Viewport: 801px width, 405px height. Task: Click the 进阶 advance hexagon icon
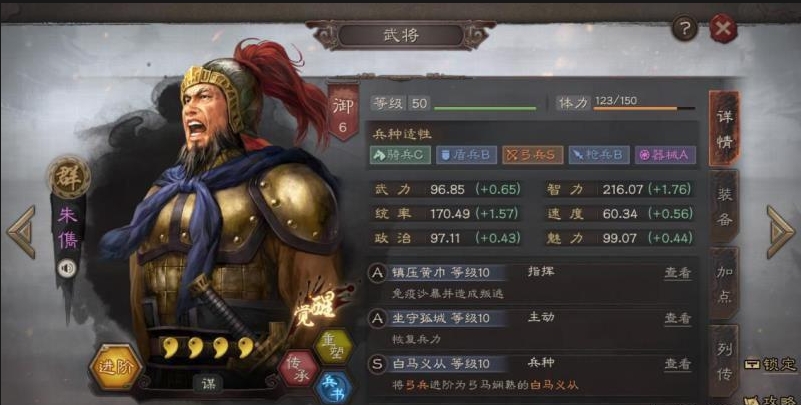[x=115, y=366]
